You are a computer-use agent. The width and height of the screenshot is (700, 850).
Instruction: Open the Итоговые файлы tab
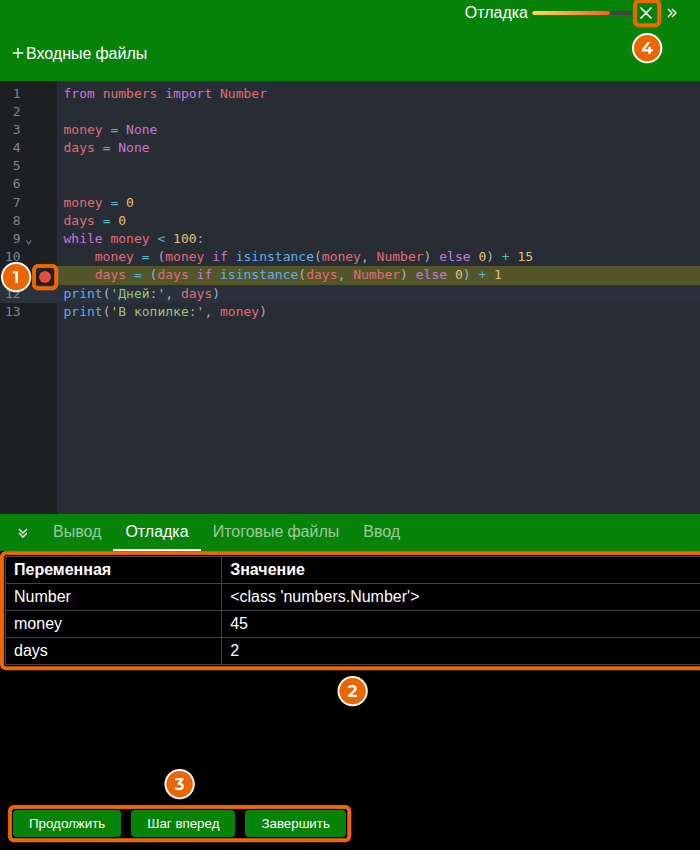coord(275,532)
